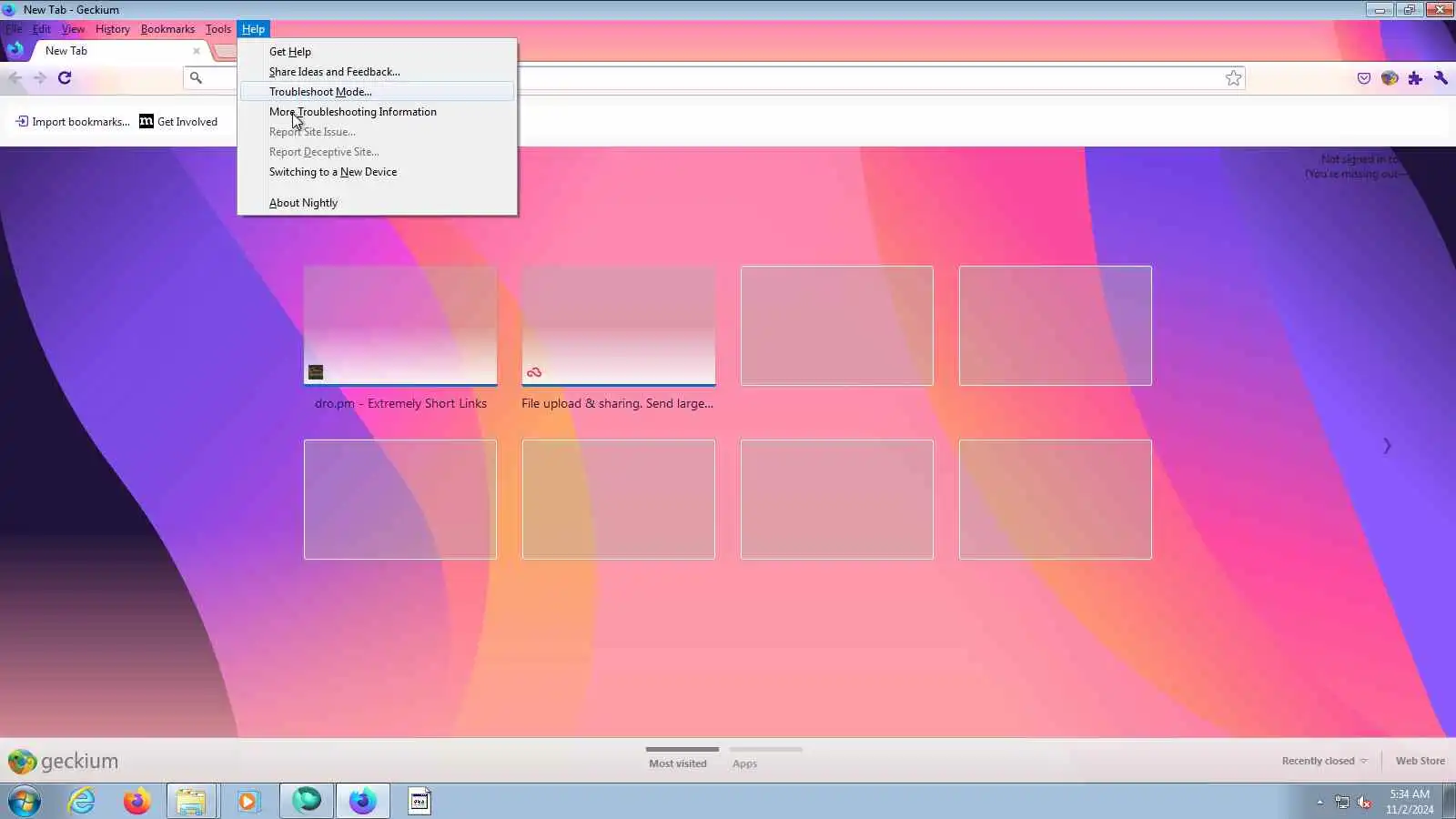Click the Show desktop button at the taskbar end
Viewport: 1456px width, 819px height.
click(x=1450, y=802)
